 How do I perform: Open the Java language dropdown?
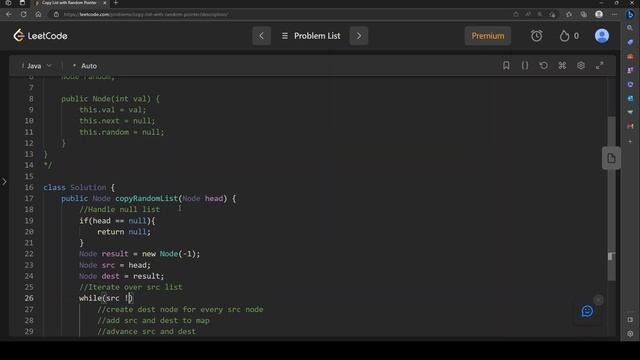[x=37, y=66]
